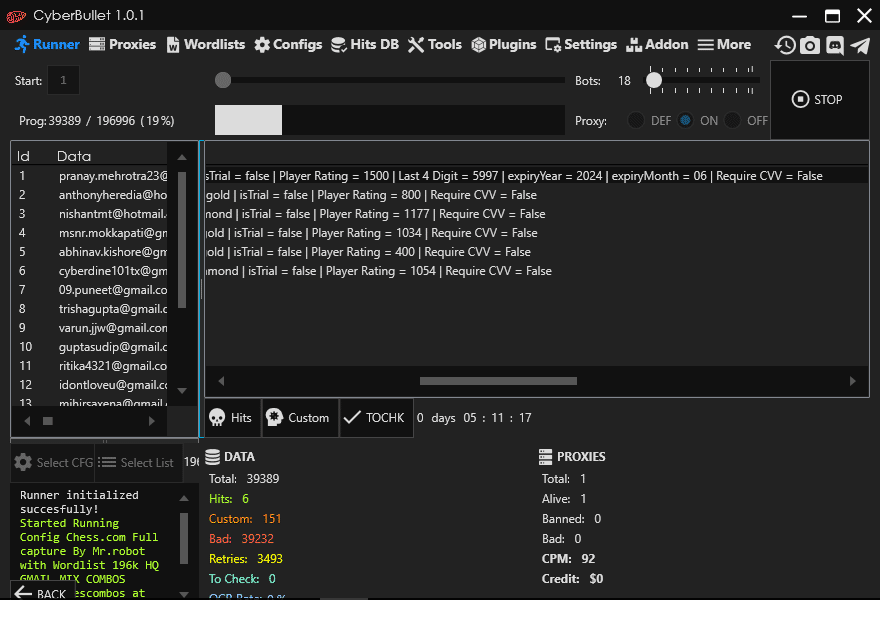
Task: Click the BACK arrow button
Action: pos(41,592)
